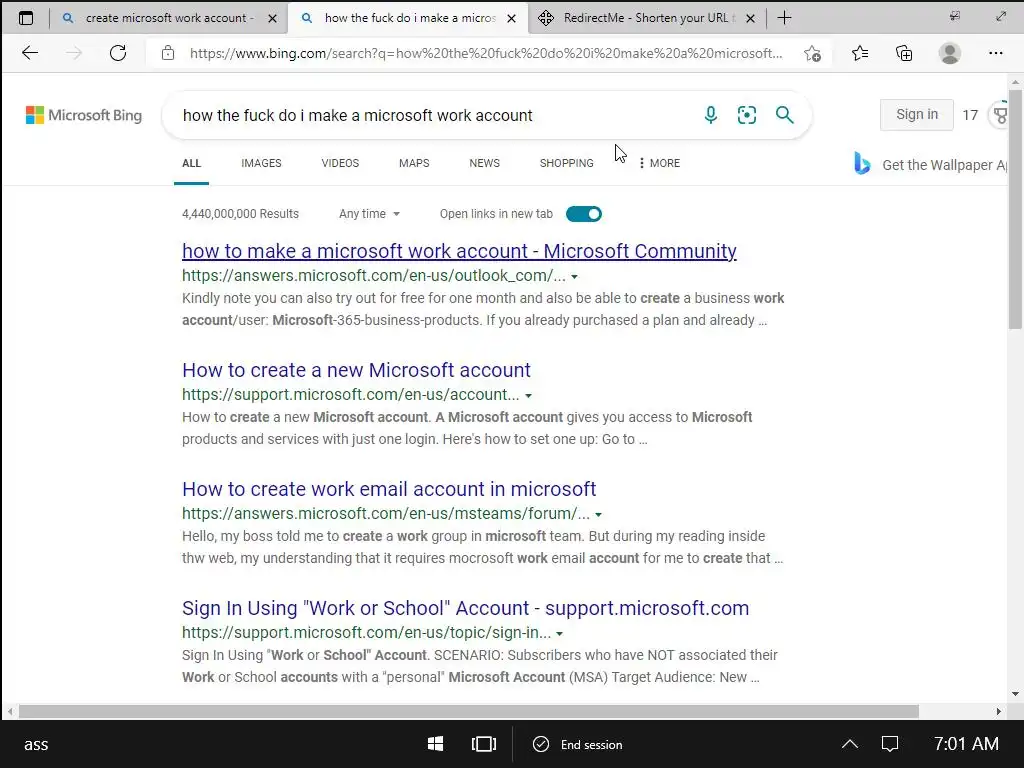Image resolution: width=1024 pixels, height=768 pixels.
Task: Close the RedirectMe tab
Action: coord(750,18)
